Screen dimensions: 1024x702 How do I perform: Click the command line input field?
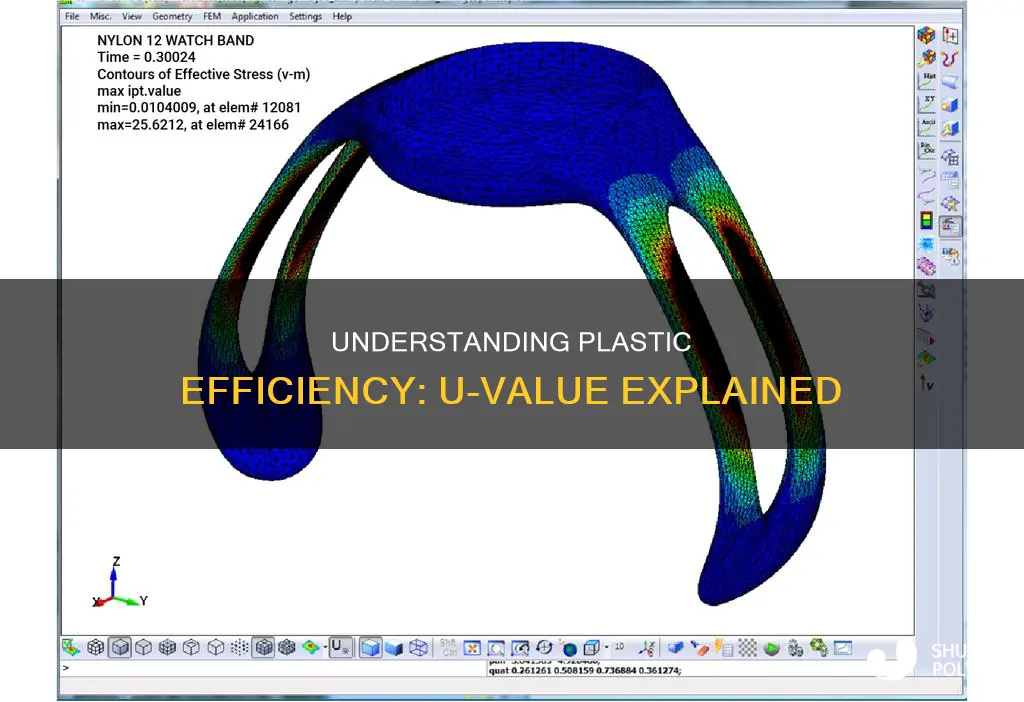[x=274, y=668]
